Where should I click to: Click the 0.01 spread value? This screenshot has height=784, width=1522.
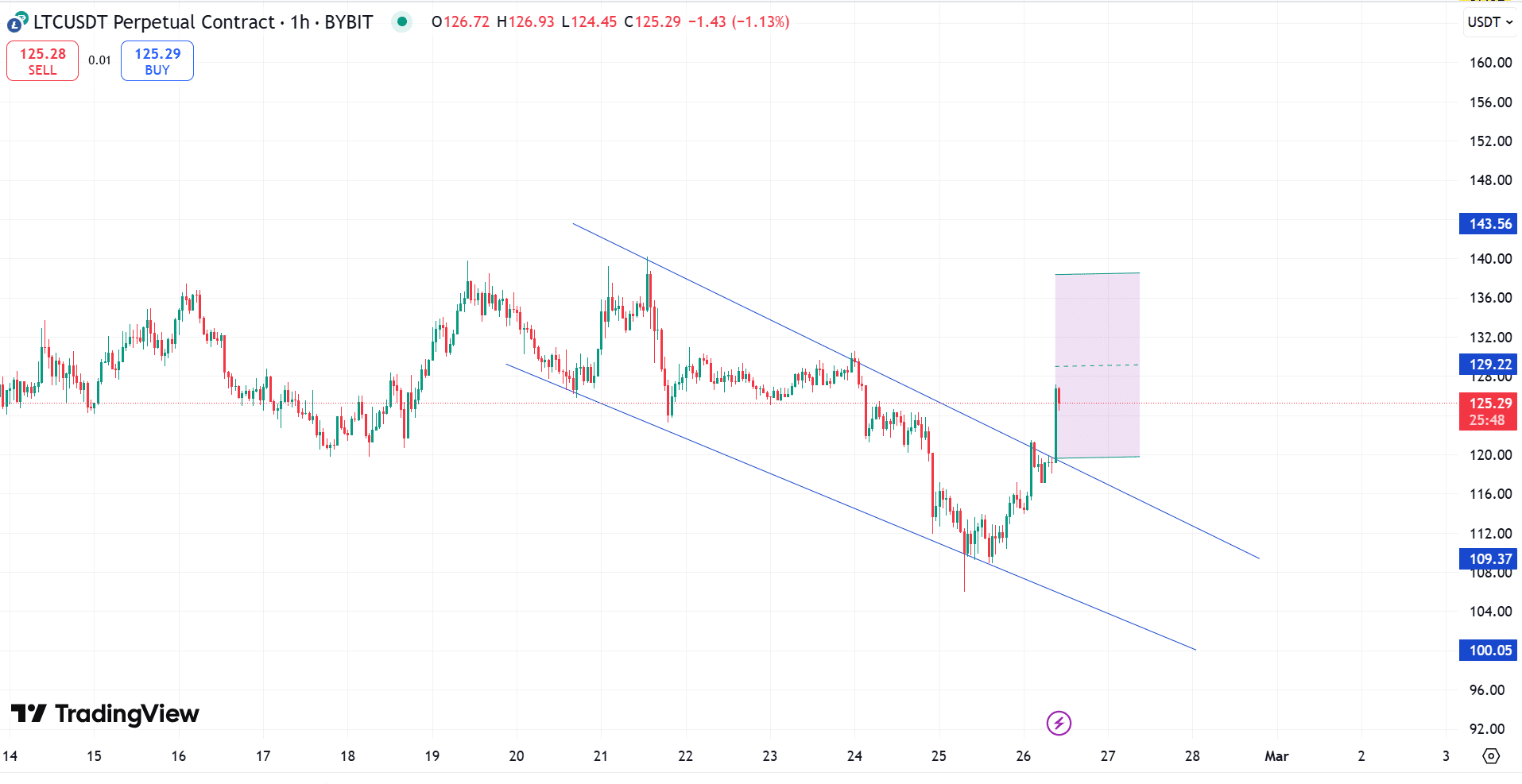click(99, 60)
